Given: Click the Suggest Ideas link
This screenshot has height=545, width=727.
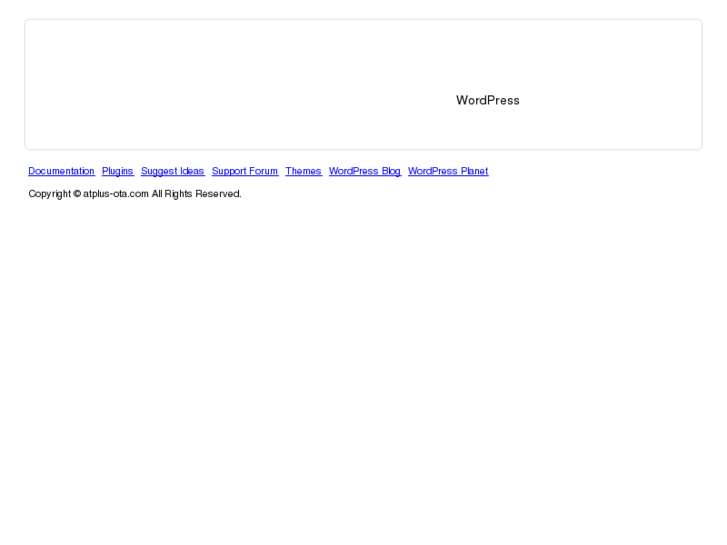Looking at the screenshot, I should click(172, 171).
